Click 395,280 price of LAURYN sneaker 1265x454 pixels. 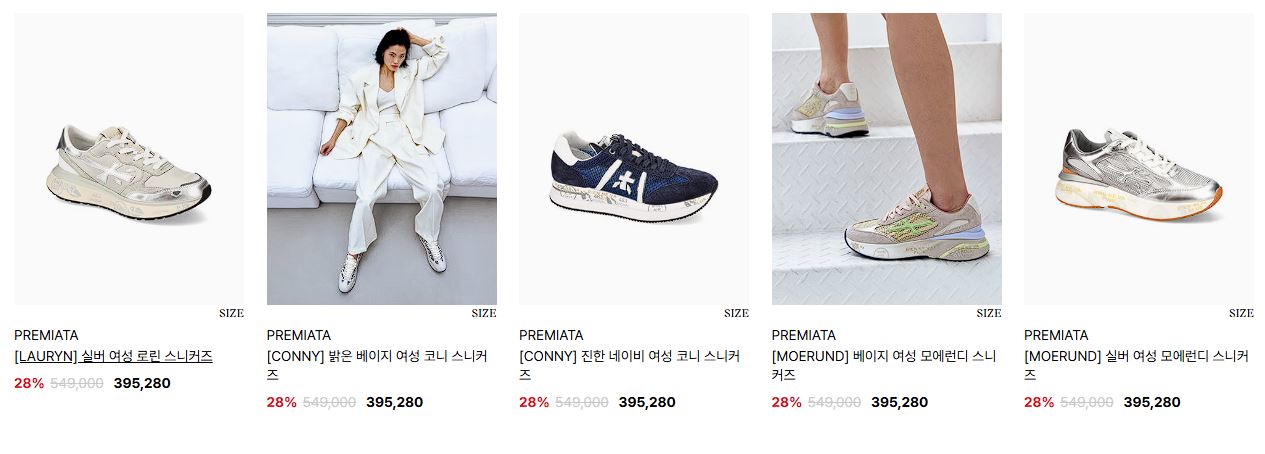click(x=142, y=383)
